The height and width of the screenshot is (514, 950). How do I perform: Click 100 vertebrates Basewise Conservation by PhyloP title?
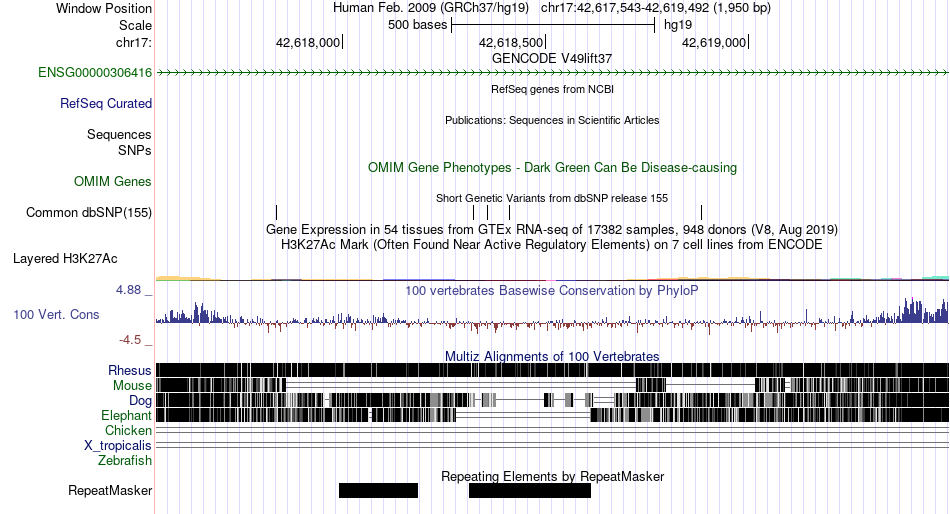tap(552, 290)
